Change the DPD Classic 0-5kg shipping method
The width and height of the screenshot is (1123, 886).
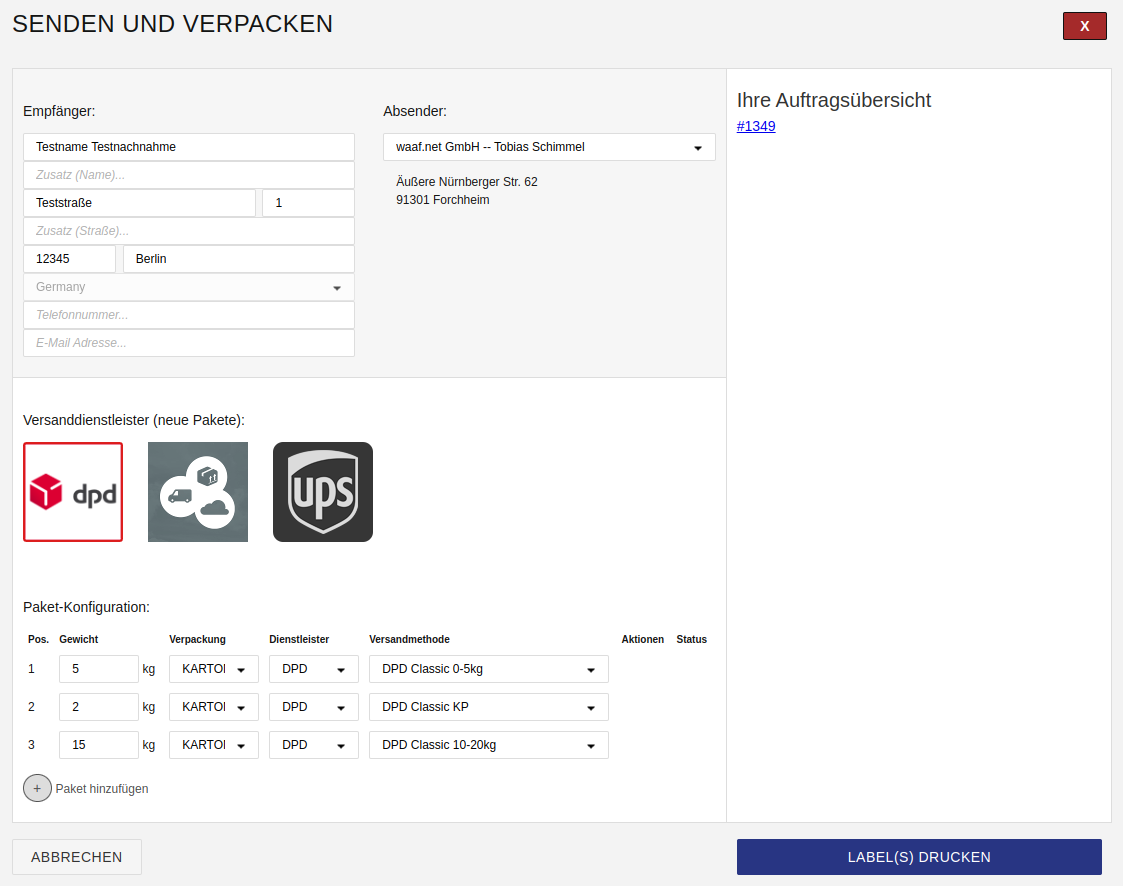coord(489,669)
